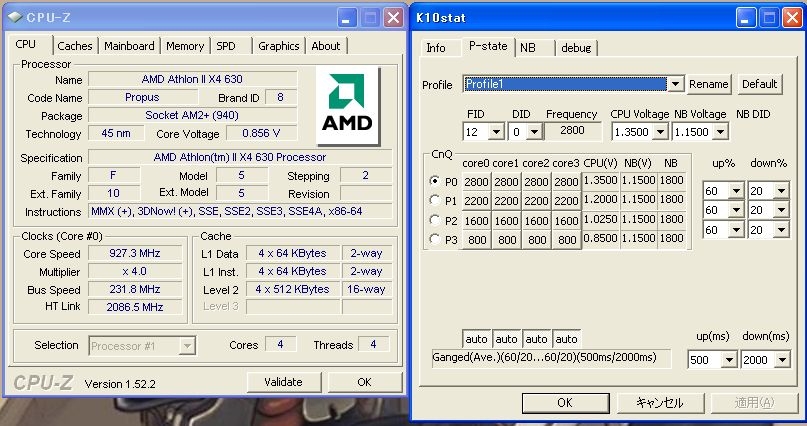Click OK in the CPU-Z window

click(364, 382)
